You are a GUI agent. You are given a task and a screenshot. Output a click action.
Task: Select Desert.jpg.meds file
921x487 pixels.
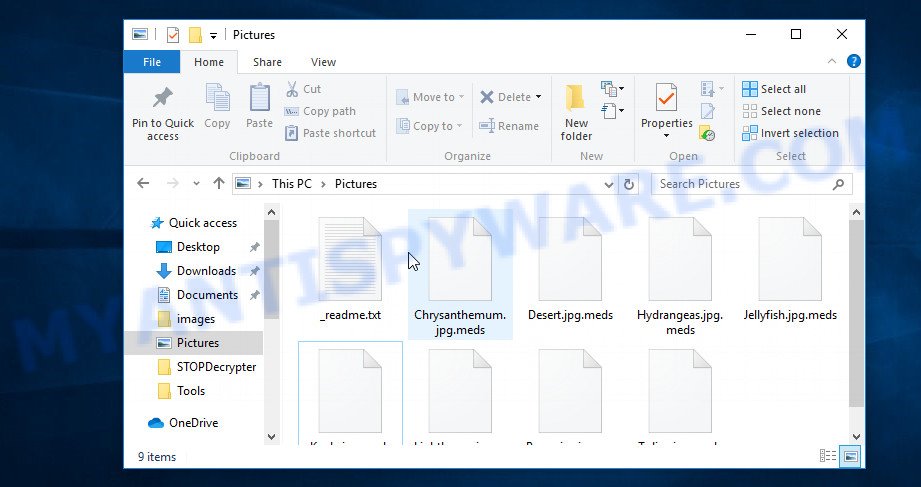570,271
